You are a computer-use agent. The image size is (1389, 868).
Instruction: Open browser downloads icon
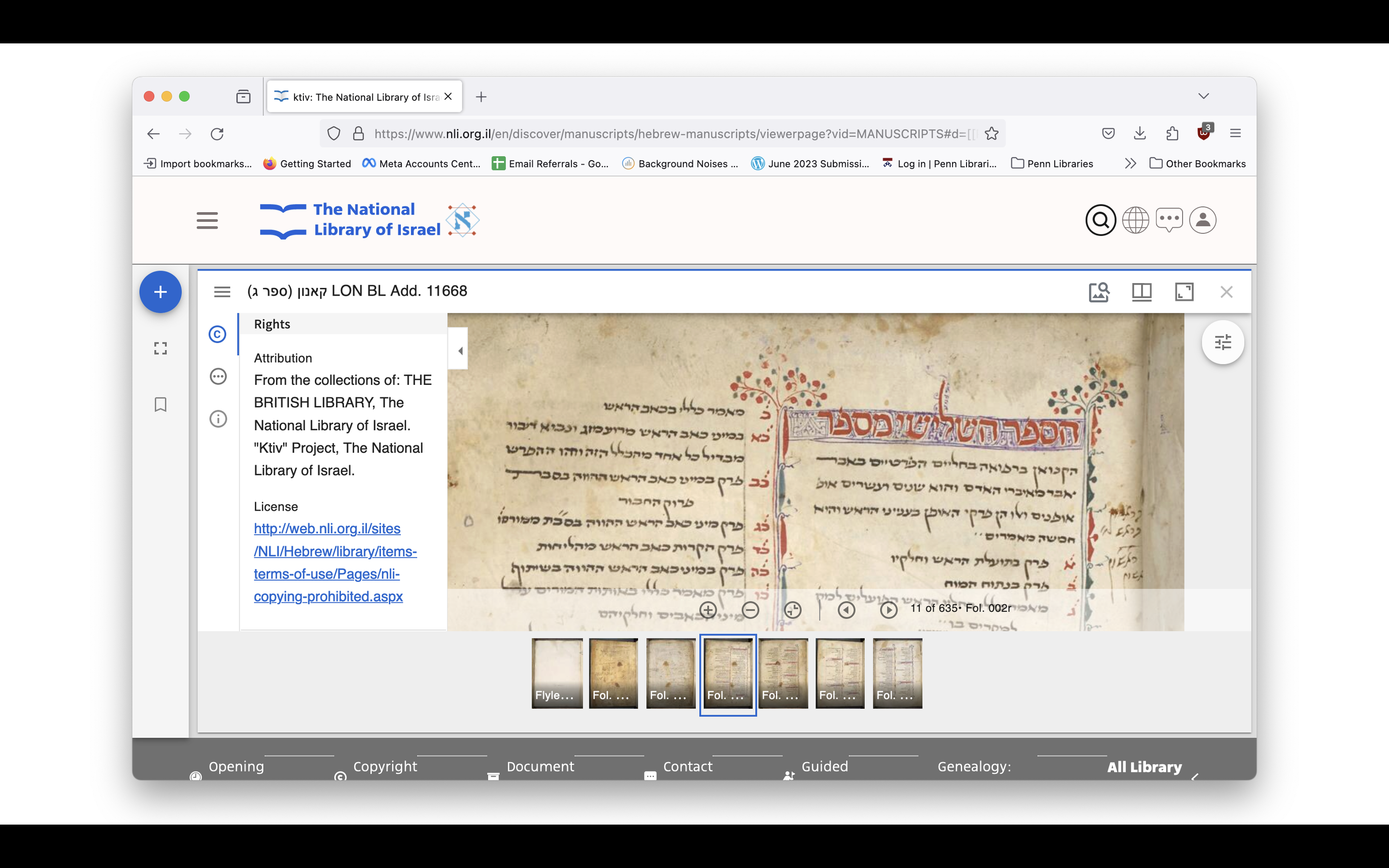pyautogui.click(x=1140, y=134)
